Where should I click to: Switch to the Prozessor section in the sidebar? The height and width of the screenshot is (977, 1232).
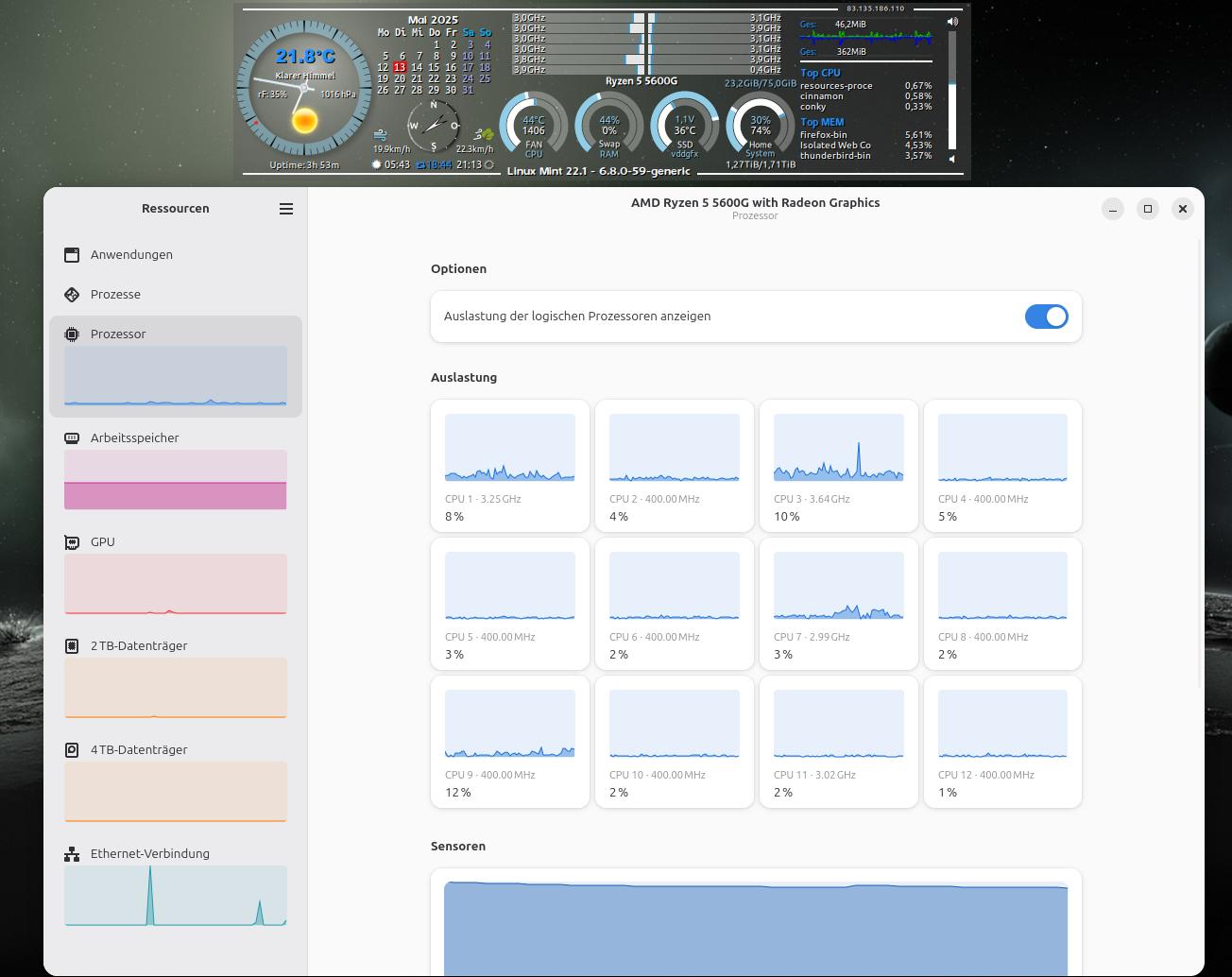118,334
